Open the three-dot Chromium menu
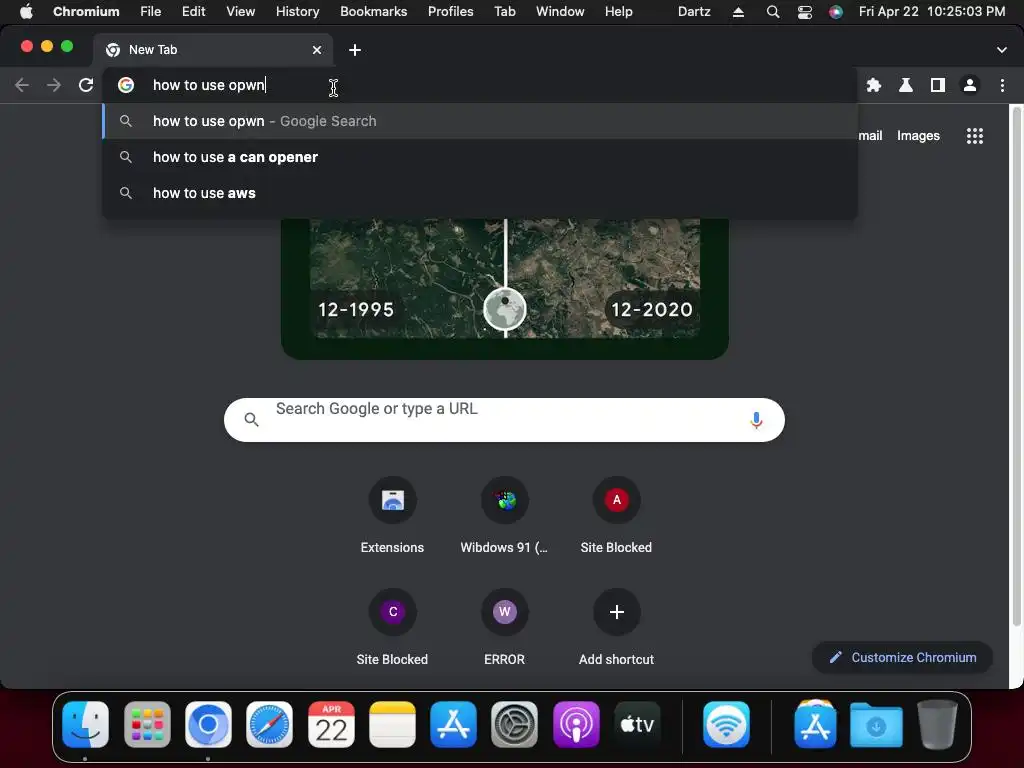The width and height of the screenshot is (1024, 768). pos(1002,85)
